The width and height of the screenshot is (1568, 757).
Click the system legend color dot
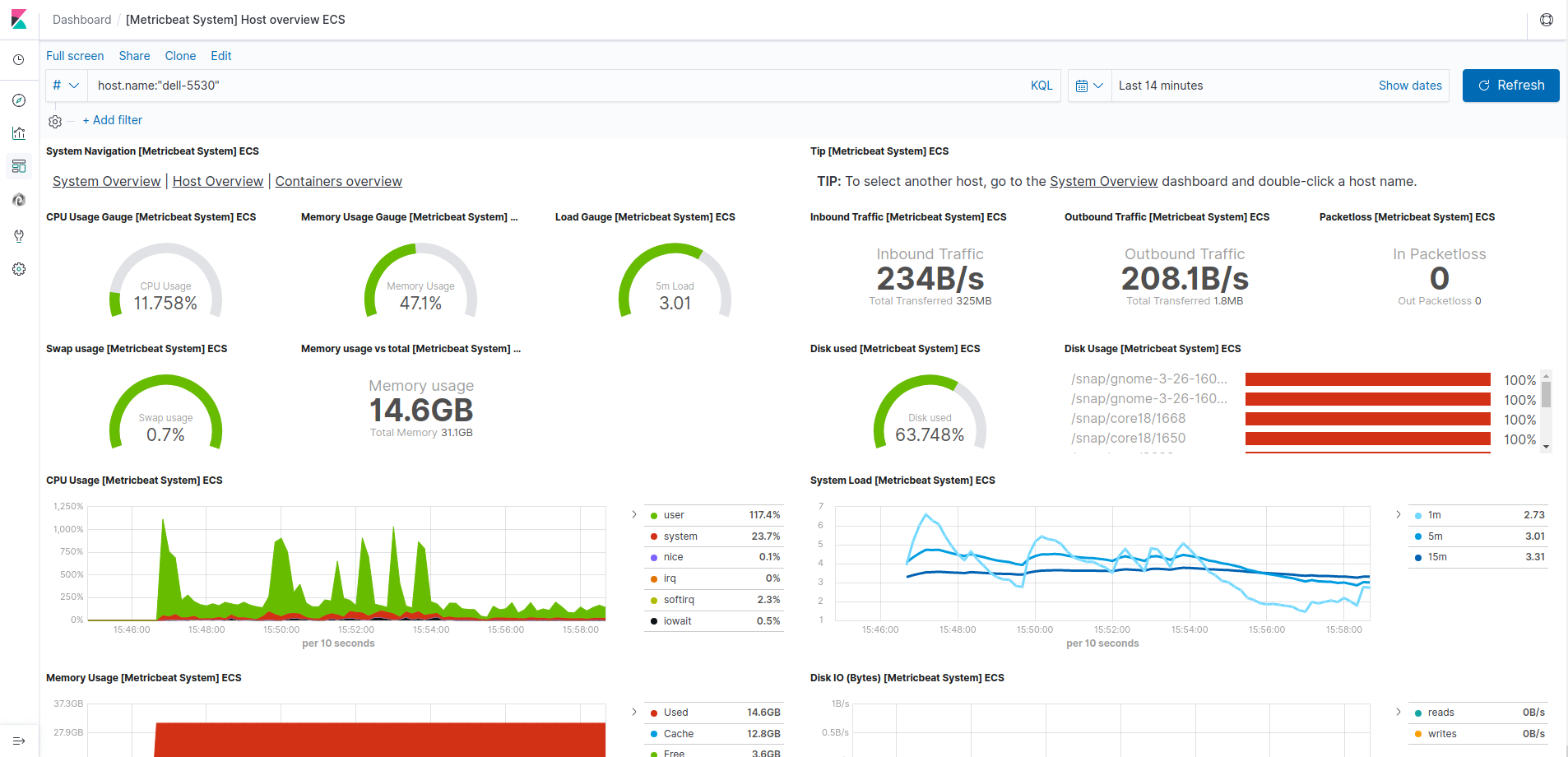point(654,537)
